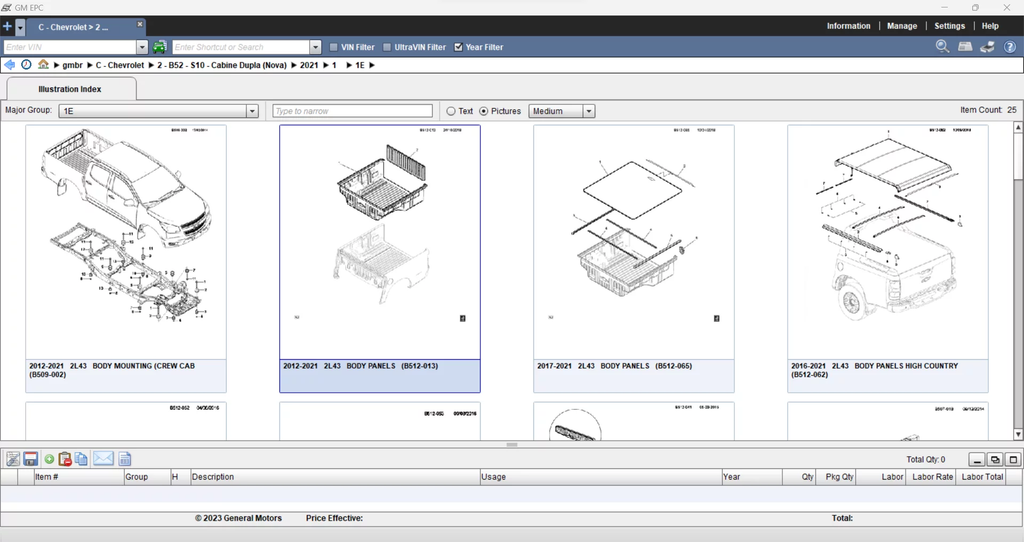
Task: Click the printer icon in top toolbar
Action: [987, 47]
